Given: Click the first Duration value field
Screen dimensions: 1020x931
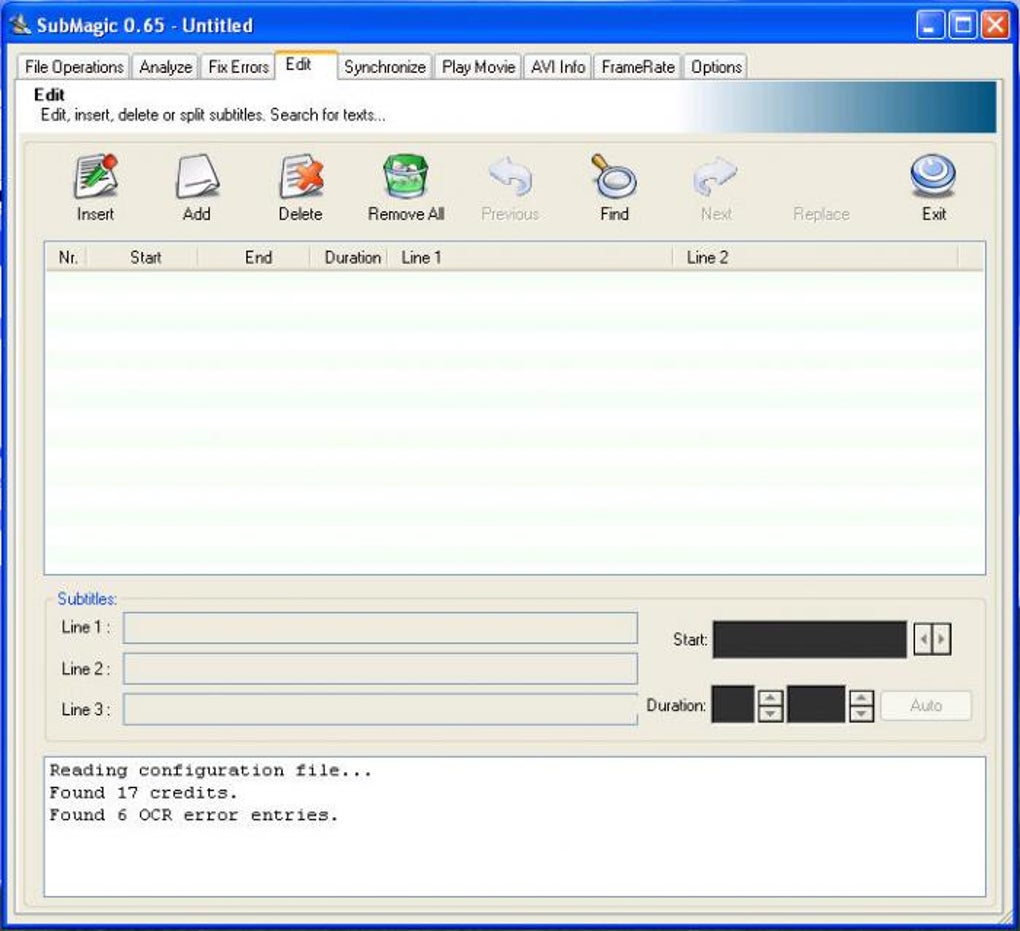Looking at the screenshot, I should [x=733, y=704].
